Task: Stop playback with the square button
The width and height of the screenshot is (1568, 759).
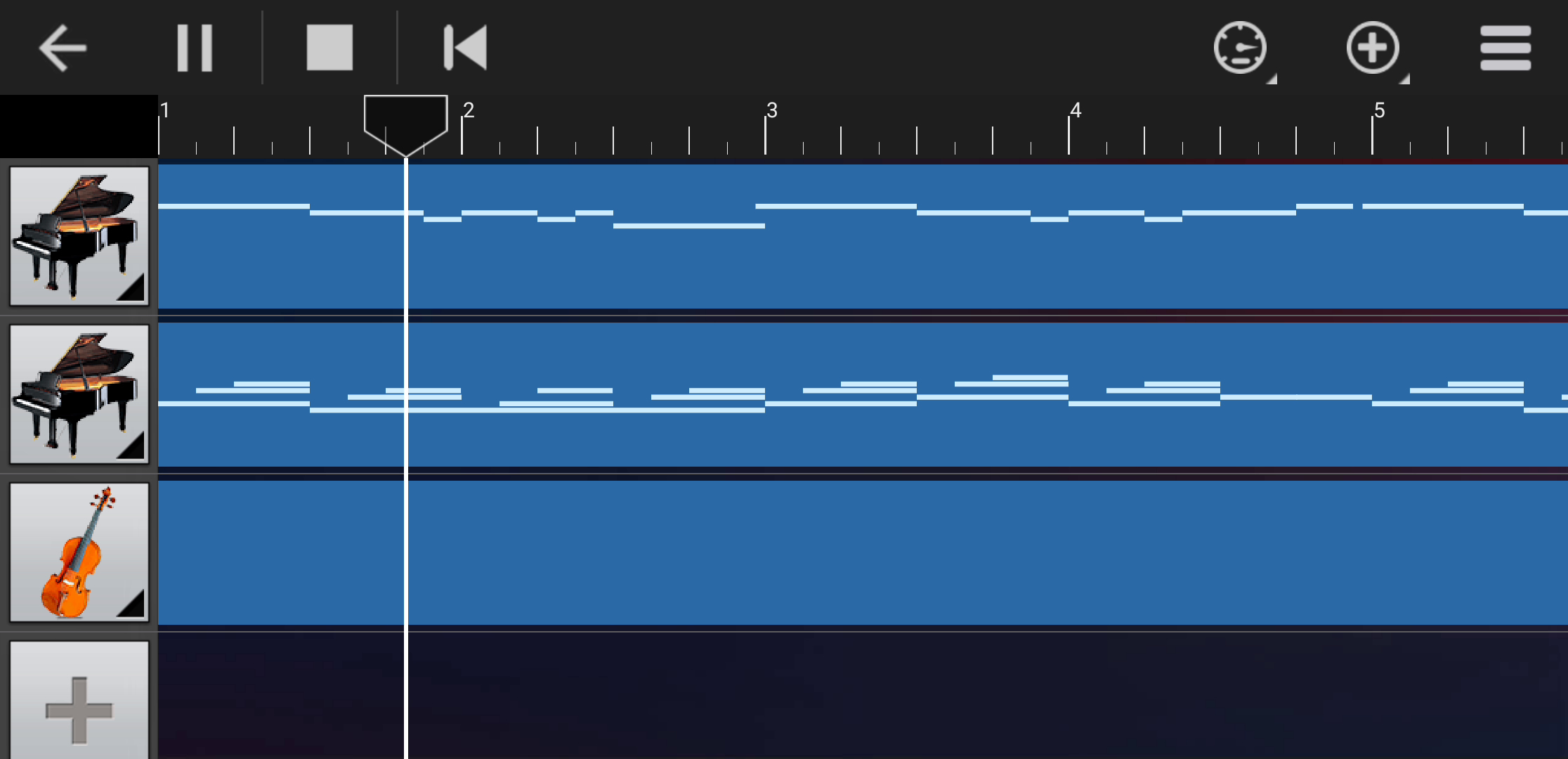Action: coord(329,48)
